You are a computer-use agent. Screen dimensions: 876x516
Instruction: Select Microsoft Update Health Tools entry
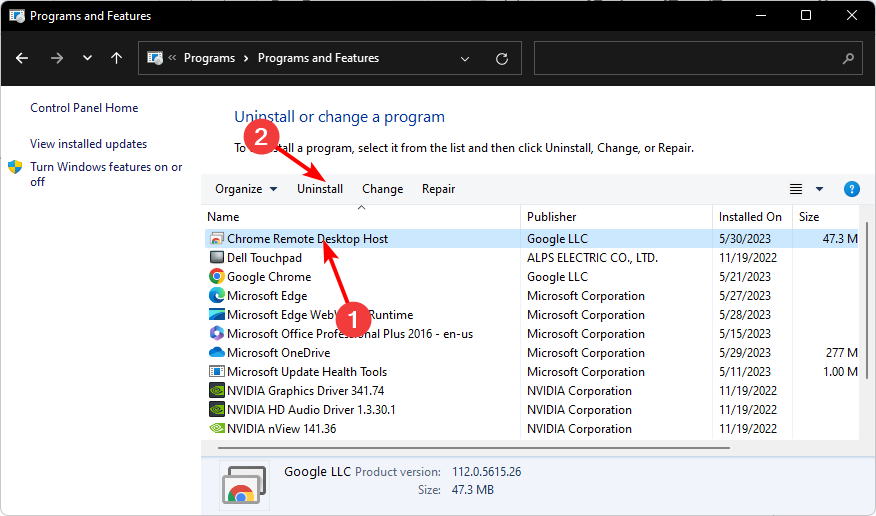pyautogui.click(x=531, y=371)
